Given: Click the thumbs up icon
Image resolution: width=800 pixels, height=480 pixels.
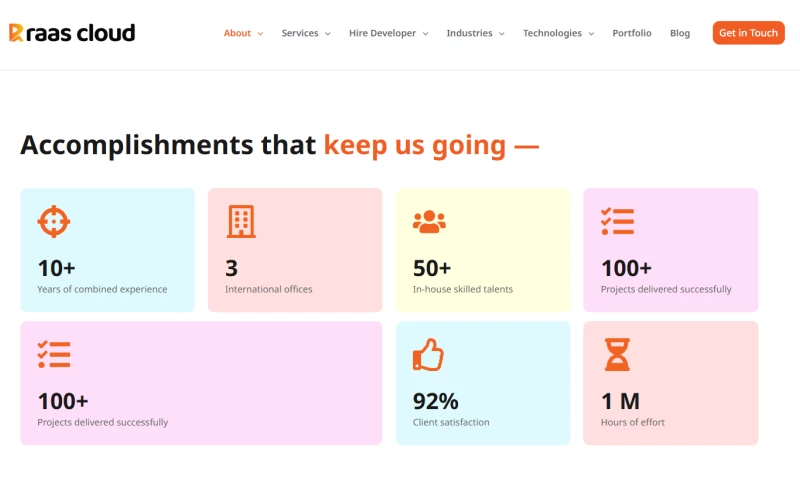Looking at the screenshot, I should point(428,354).
